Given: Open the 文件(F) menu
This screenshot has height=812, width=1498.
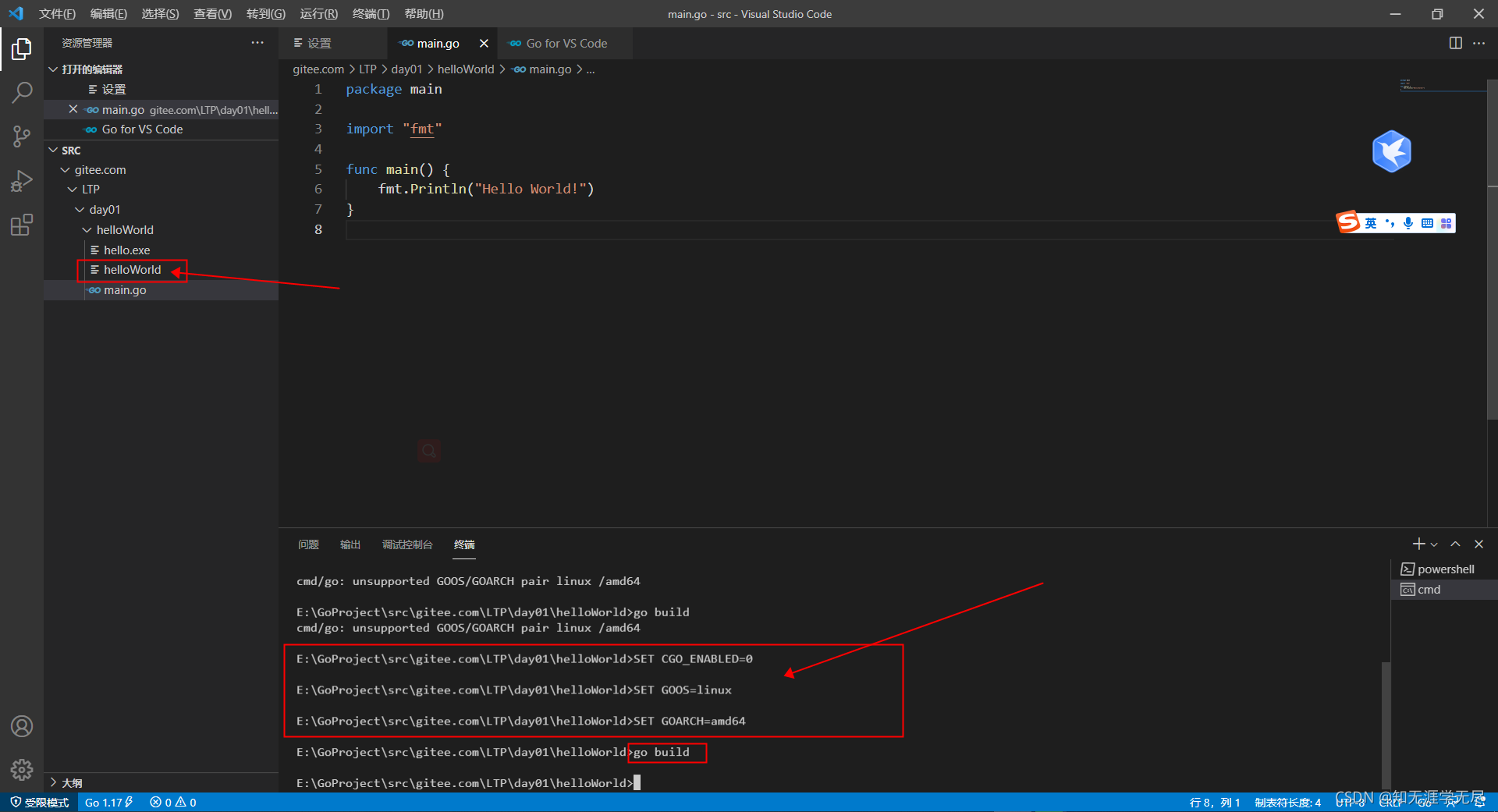Looking at the screenshot, I should coord(57,14).
